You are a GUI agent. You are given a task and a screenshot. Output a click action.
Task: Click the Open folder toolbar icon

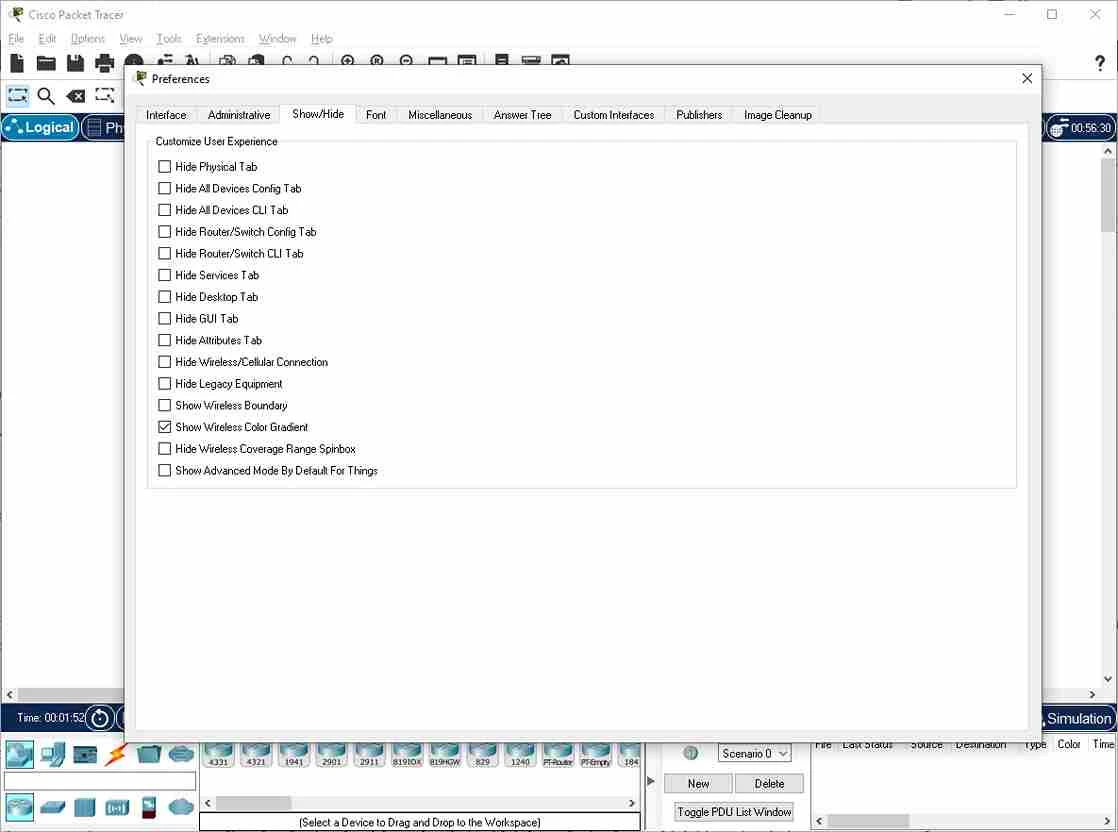46,63
